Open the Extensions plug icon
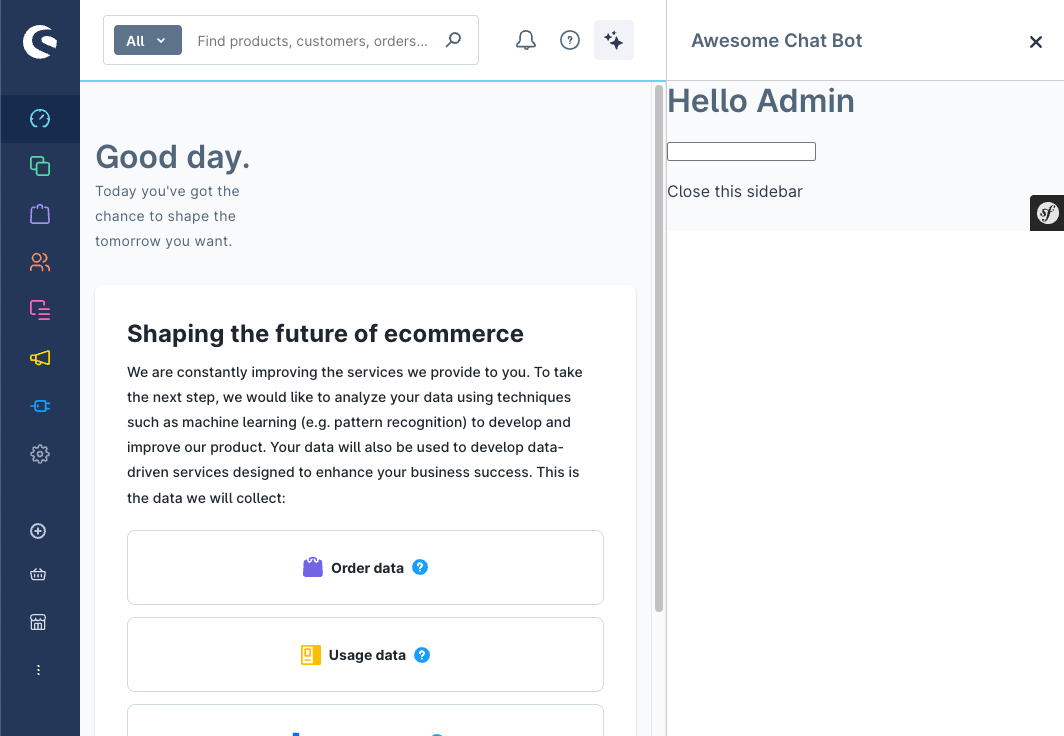Viewport: 1064px width, 736px height. [40, 406]
